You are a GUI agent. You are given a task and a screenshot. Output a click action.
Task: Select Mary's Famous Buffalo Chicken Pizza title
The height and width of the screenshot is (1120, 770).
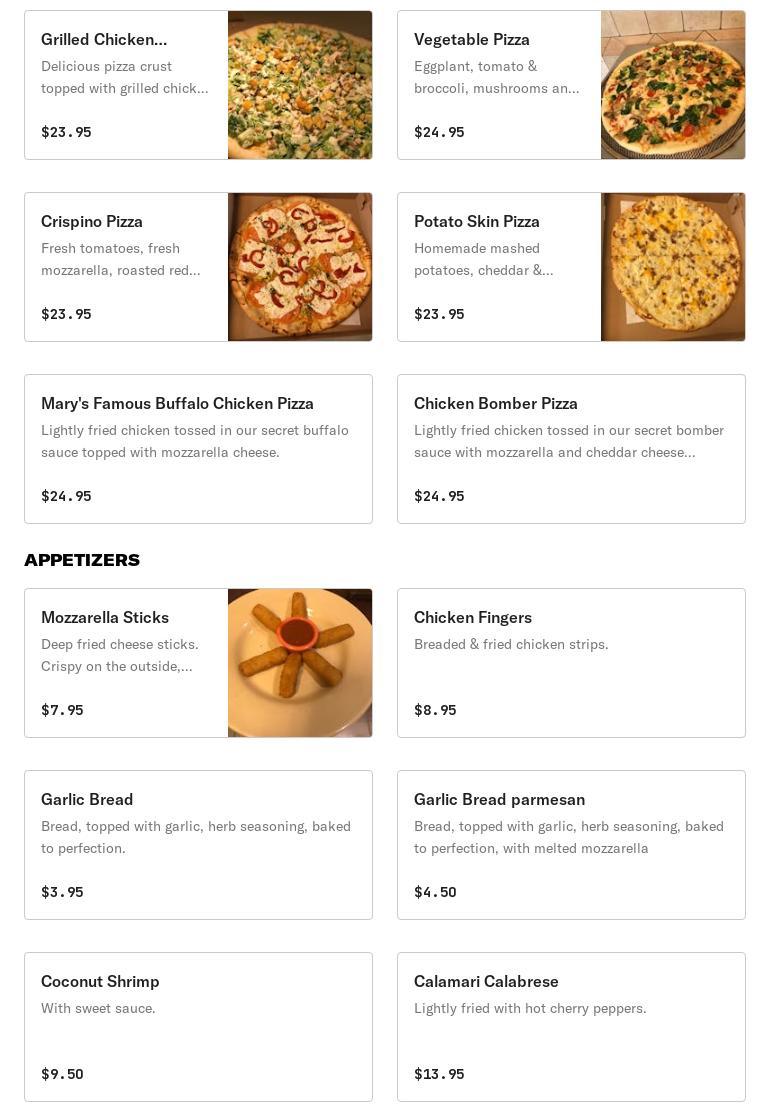point(177,403)
